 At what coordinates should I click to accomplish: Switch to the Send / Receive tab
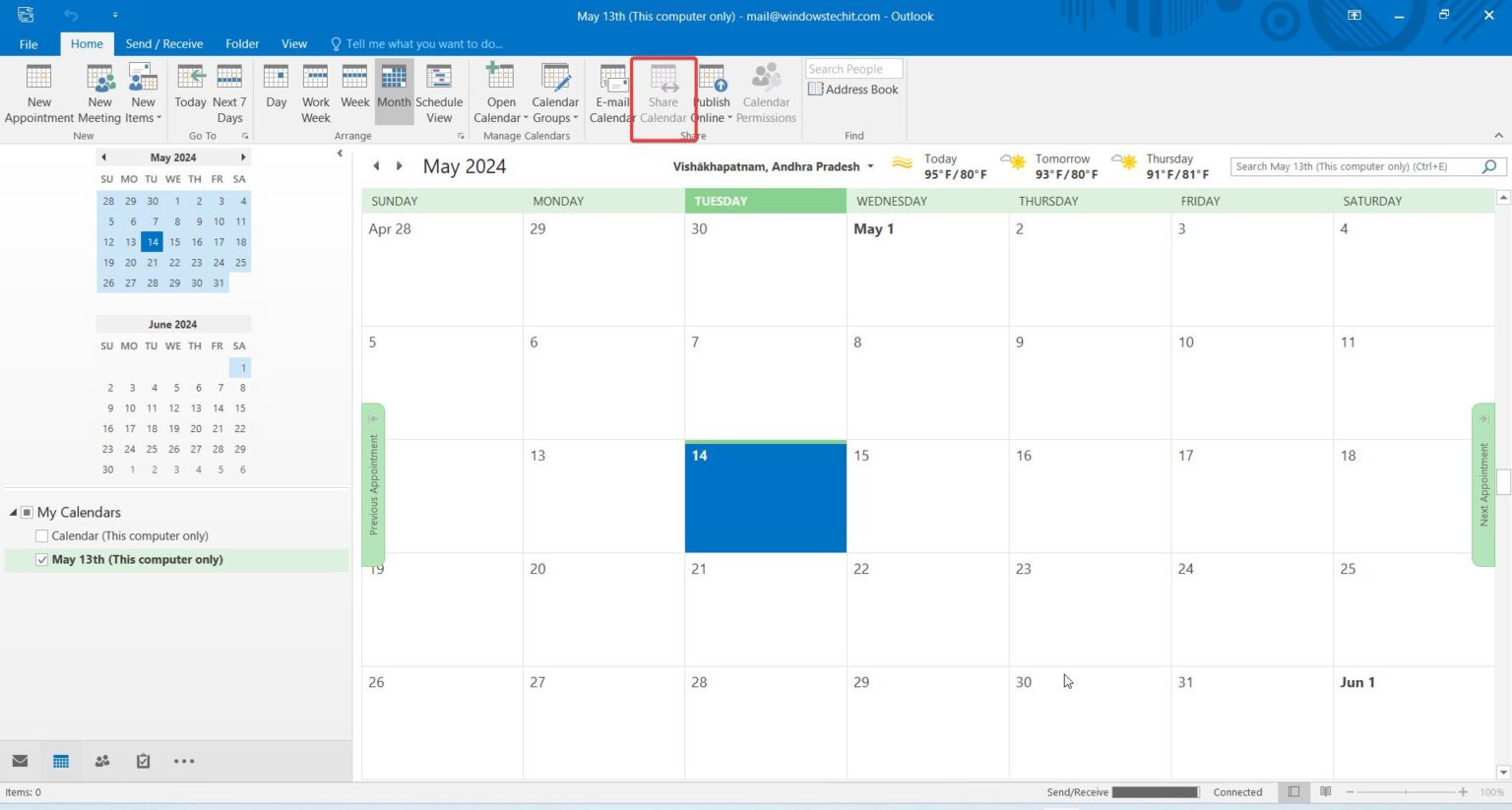point(163,43)
